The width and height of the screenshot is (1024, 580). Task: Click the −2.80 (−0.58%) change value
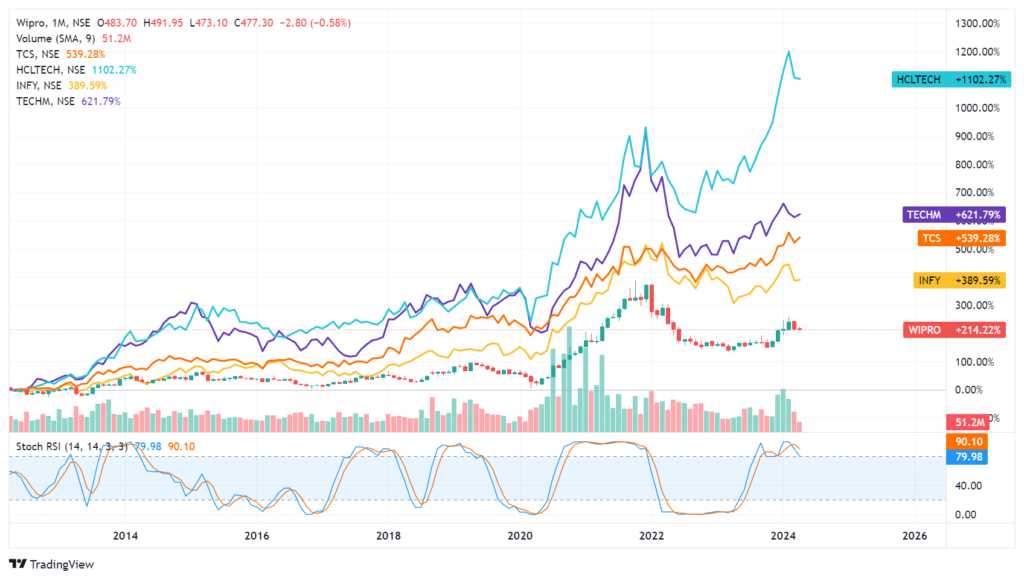315,23
